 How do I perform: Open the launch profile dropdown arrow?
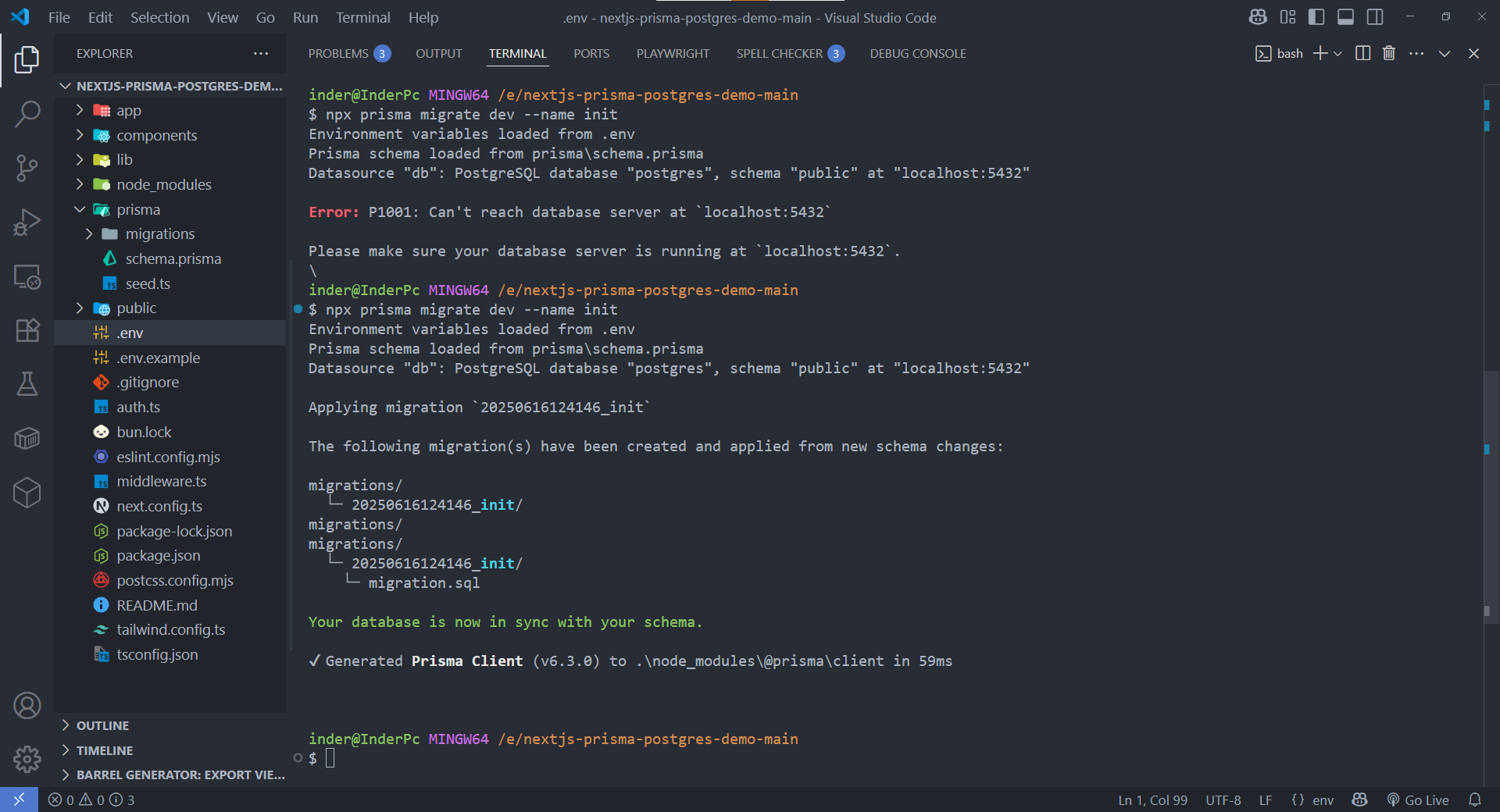pyautogui.click(x=1337, y=53)
